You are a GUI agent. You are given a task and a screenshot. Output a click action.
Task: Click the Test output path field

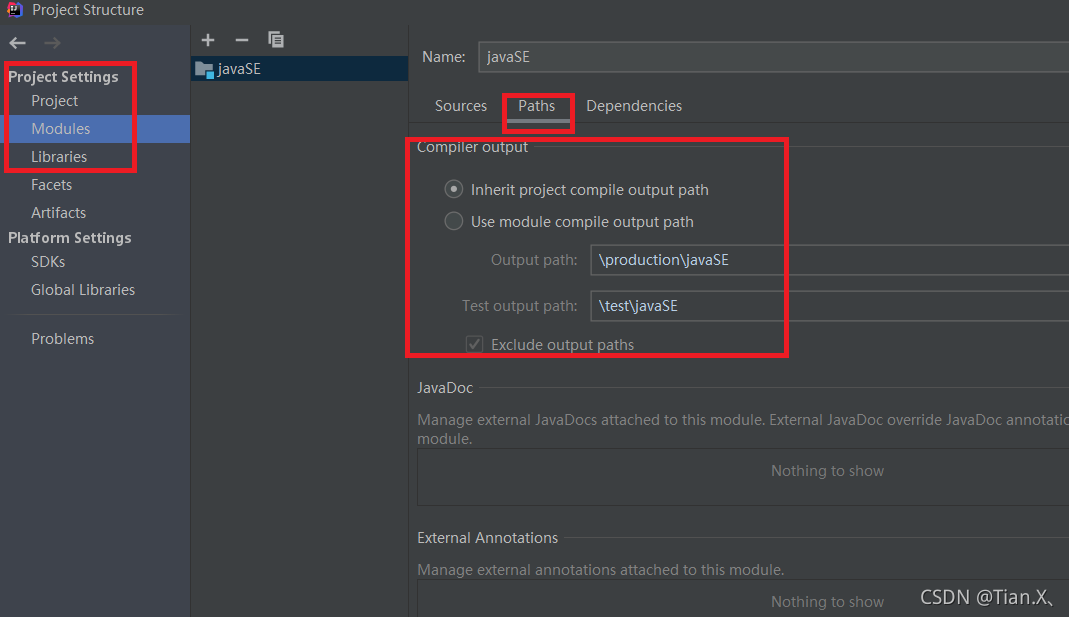click(x=829, y=305)
